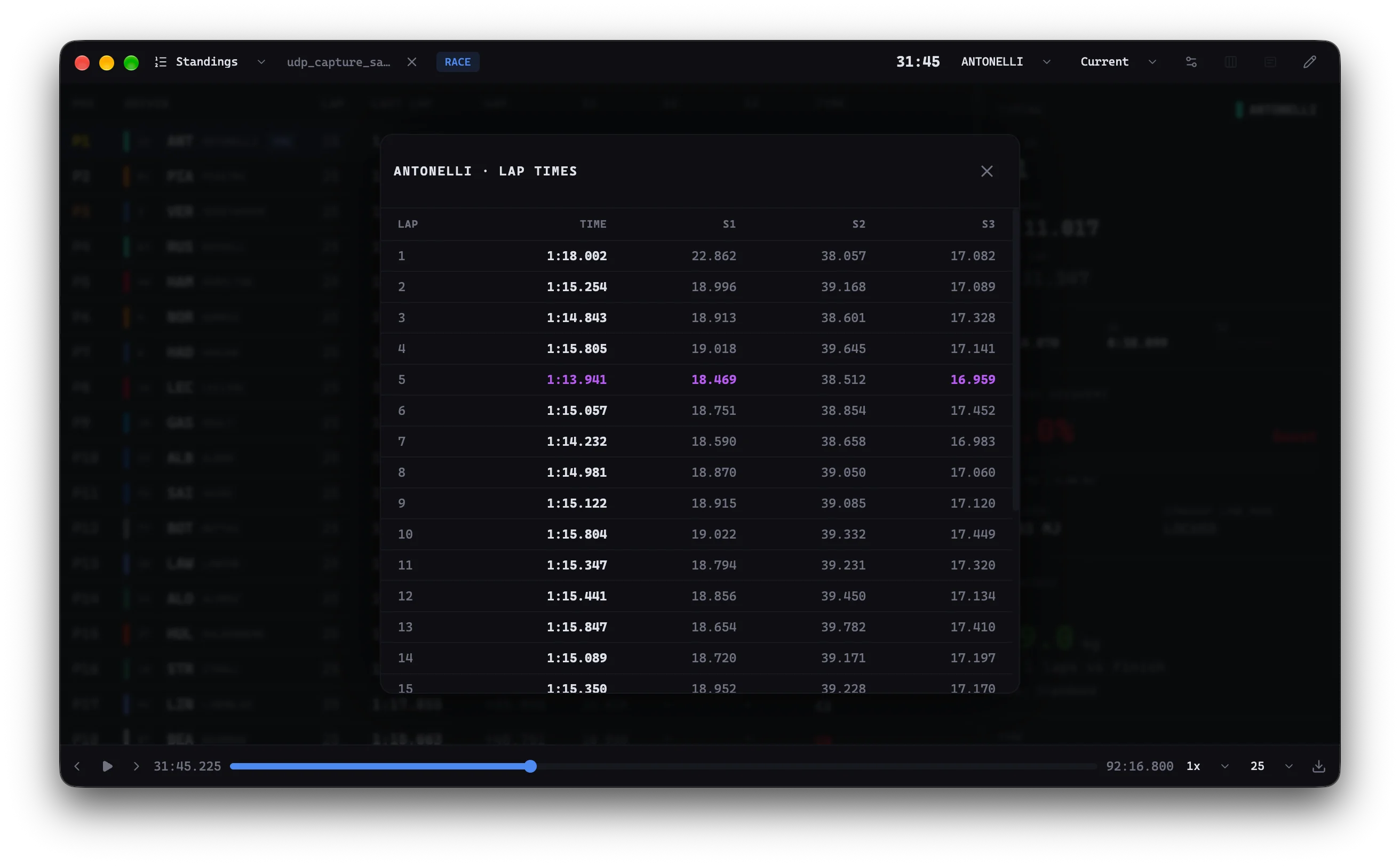Click lap 1 time 1:18.002
1400x866 pixels.
click(577, 256)
